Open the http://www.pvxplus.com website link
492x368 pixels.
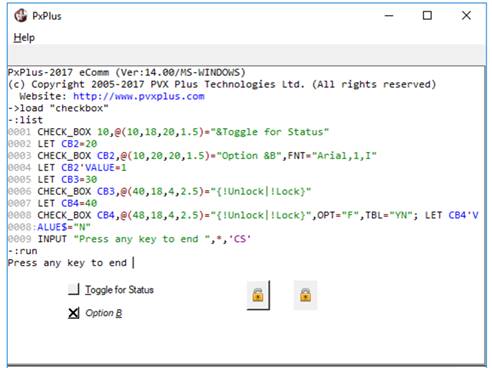pyautogui.click(x=139, y=96)
